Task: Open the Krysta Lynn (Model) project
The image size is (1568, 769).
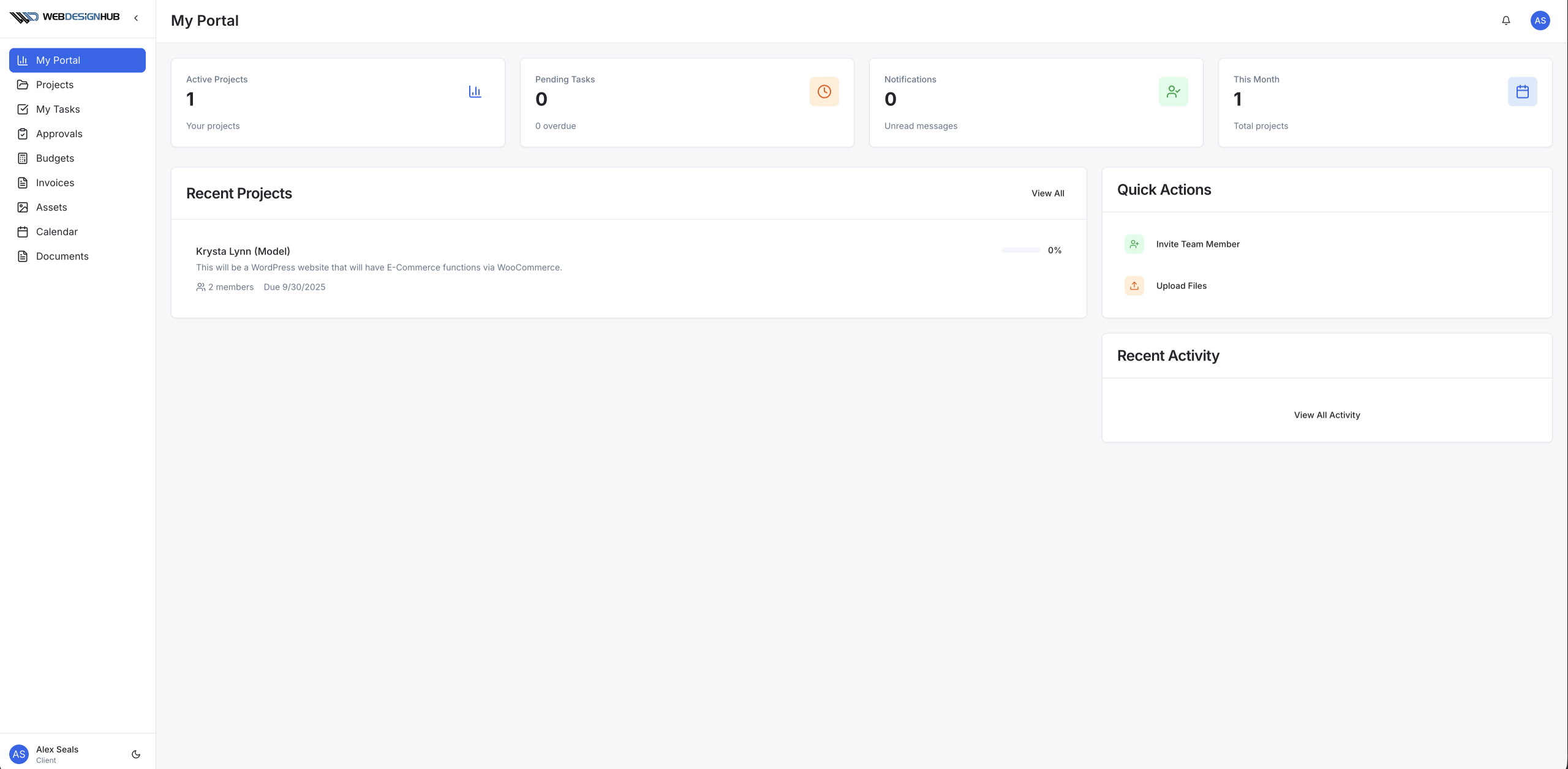Action: click(x=243, y=251)
